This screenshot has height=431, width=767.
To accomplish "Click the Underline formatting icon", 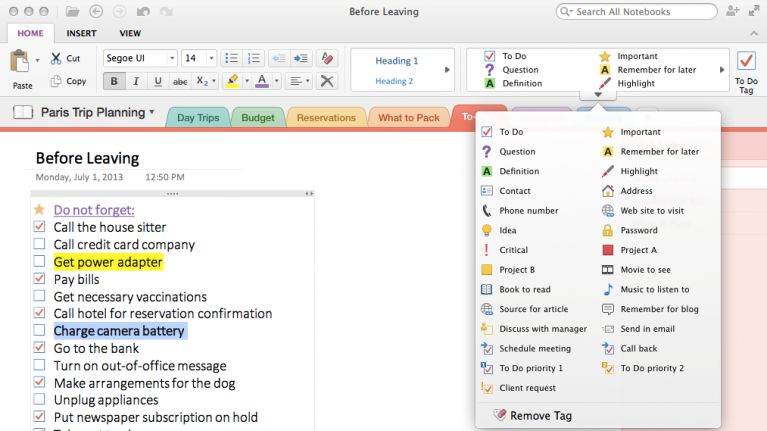I will coord(157,81).
